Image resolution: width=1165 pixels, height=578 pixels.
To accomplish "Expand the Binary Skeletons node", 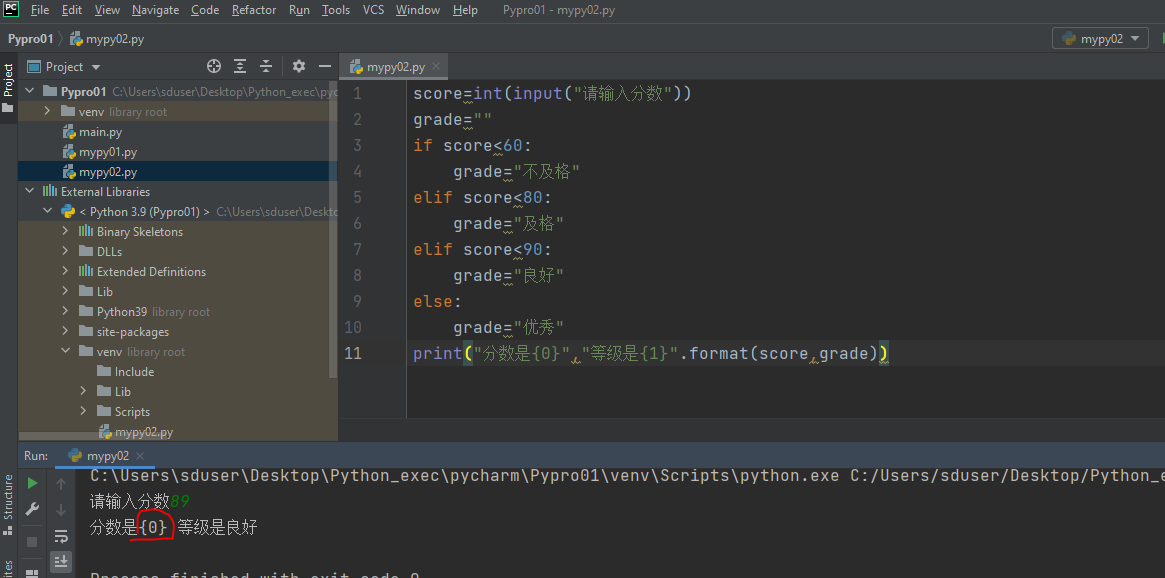I will (66, 232).
